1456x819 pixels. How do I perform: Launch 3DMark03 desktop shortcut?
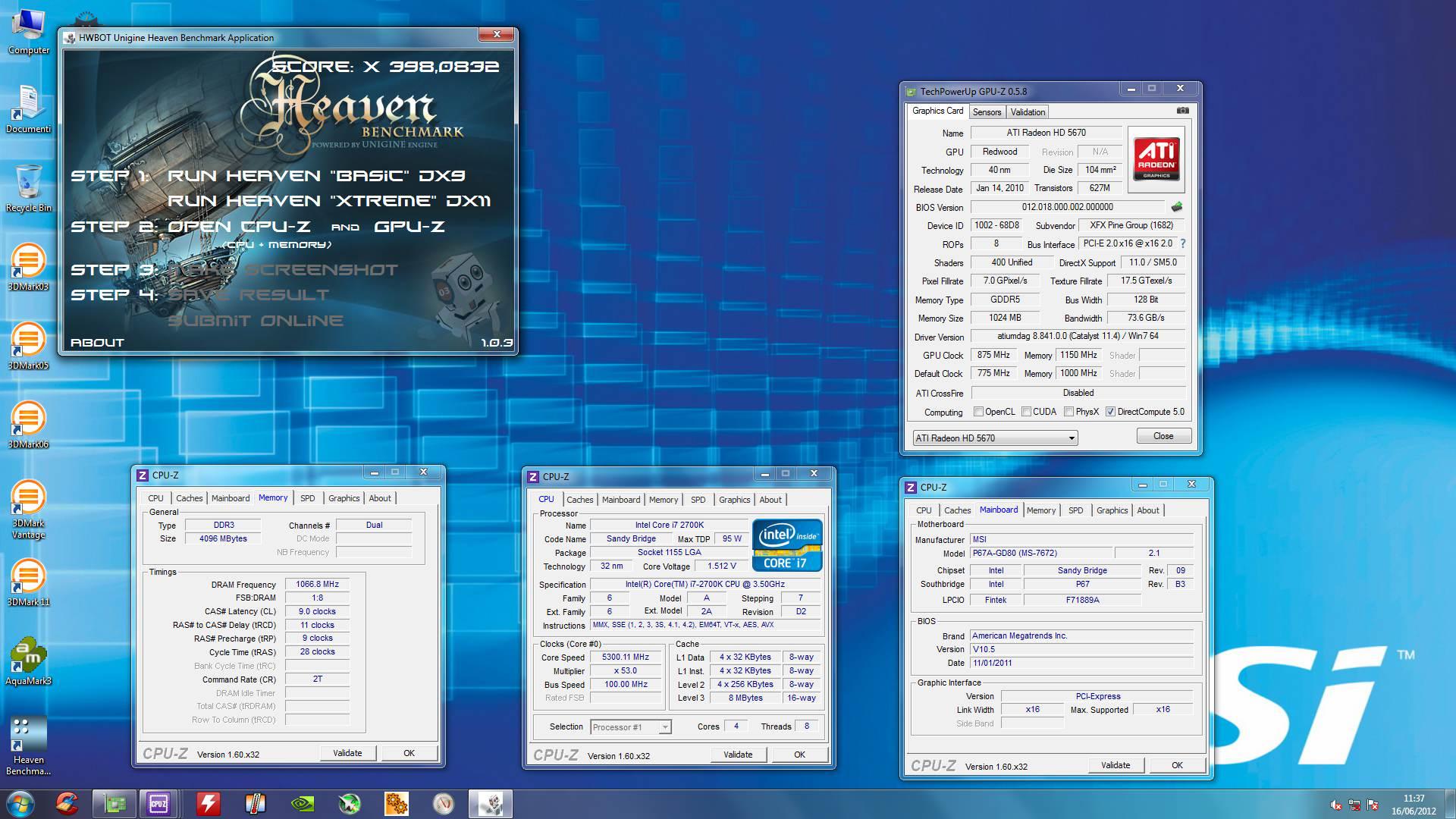(x=28, y=268)
